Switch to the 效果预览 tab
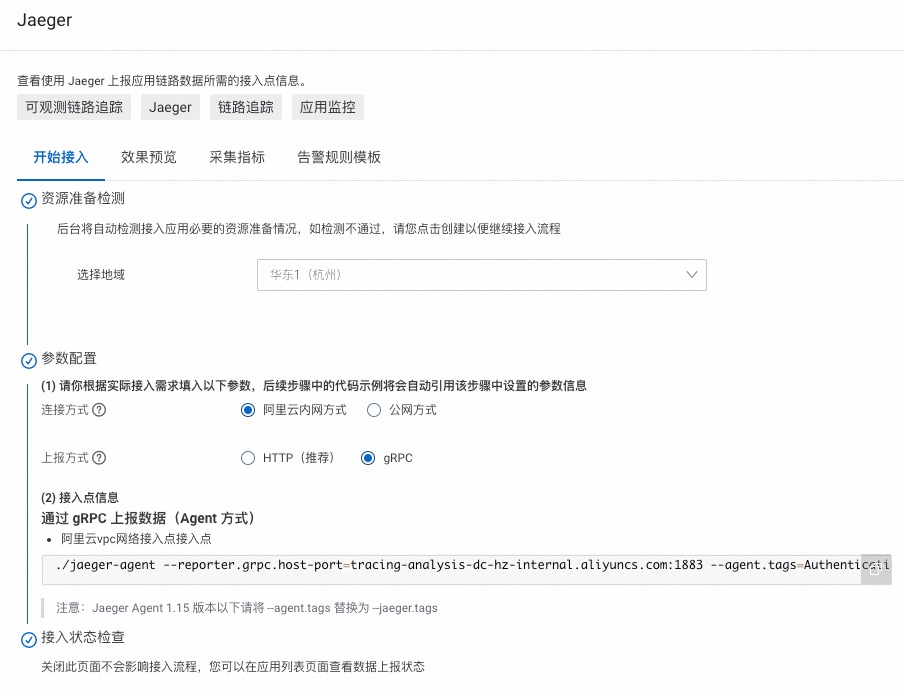The height and width of the screenshot is (690, 904). [x=149, y=157]
